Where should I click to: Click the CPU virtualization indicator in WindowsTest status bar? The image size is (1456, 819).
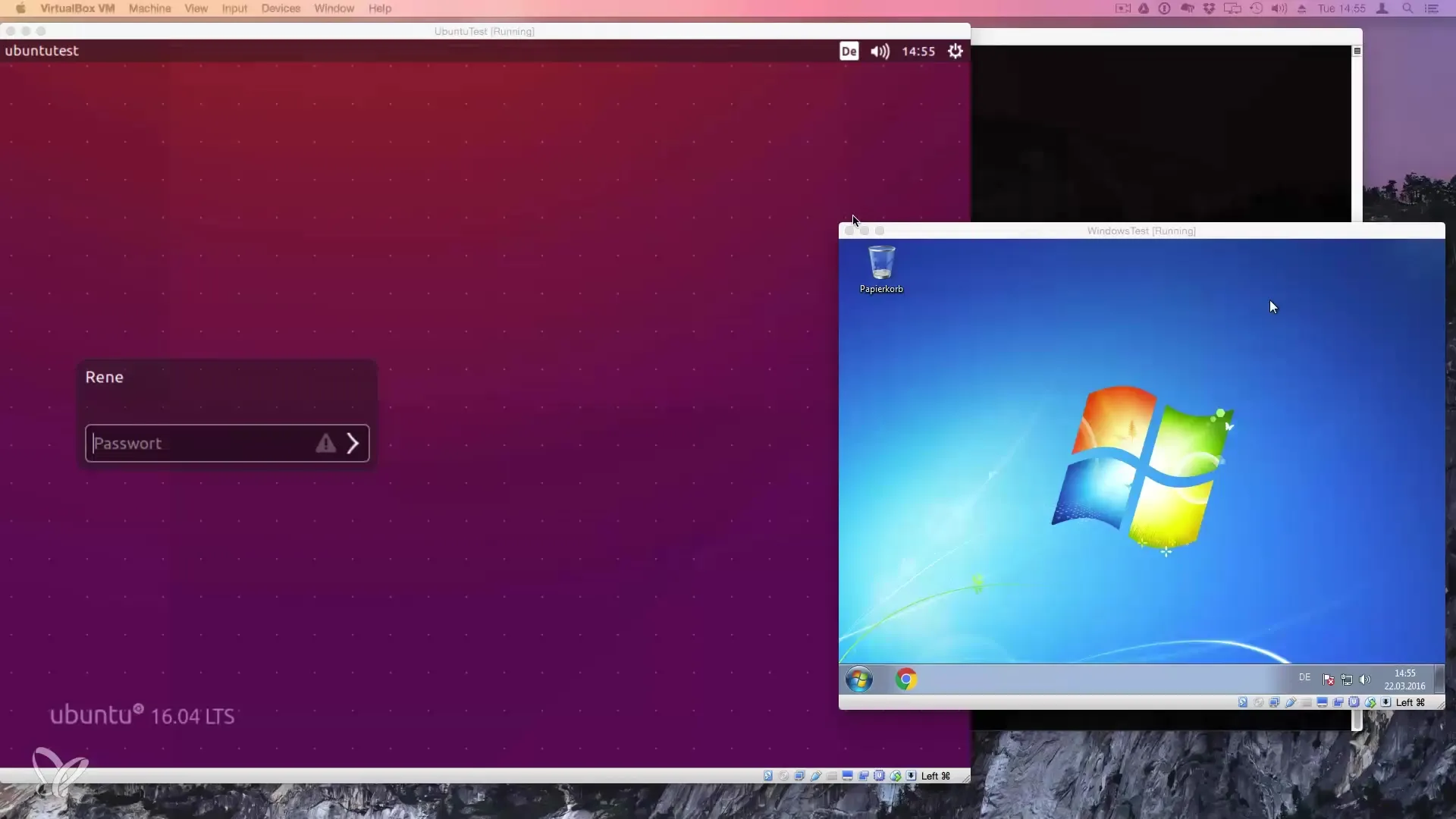point(1354,702)
